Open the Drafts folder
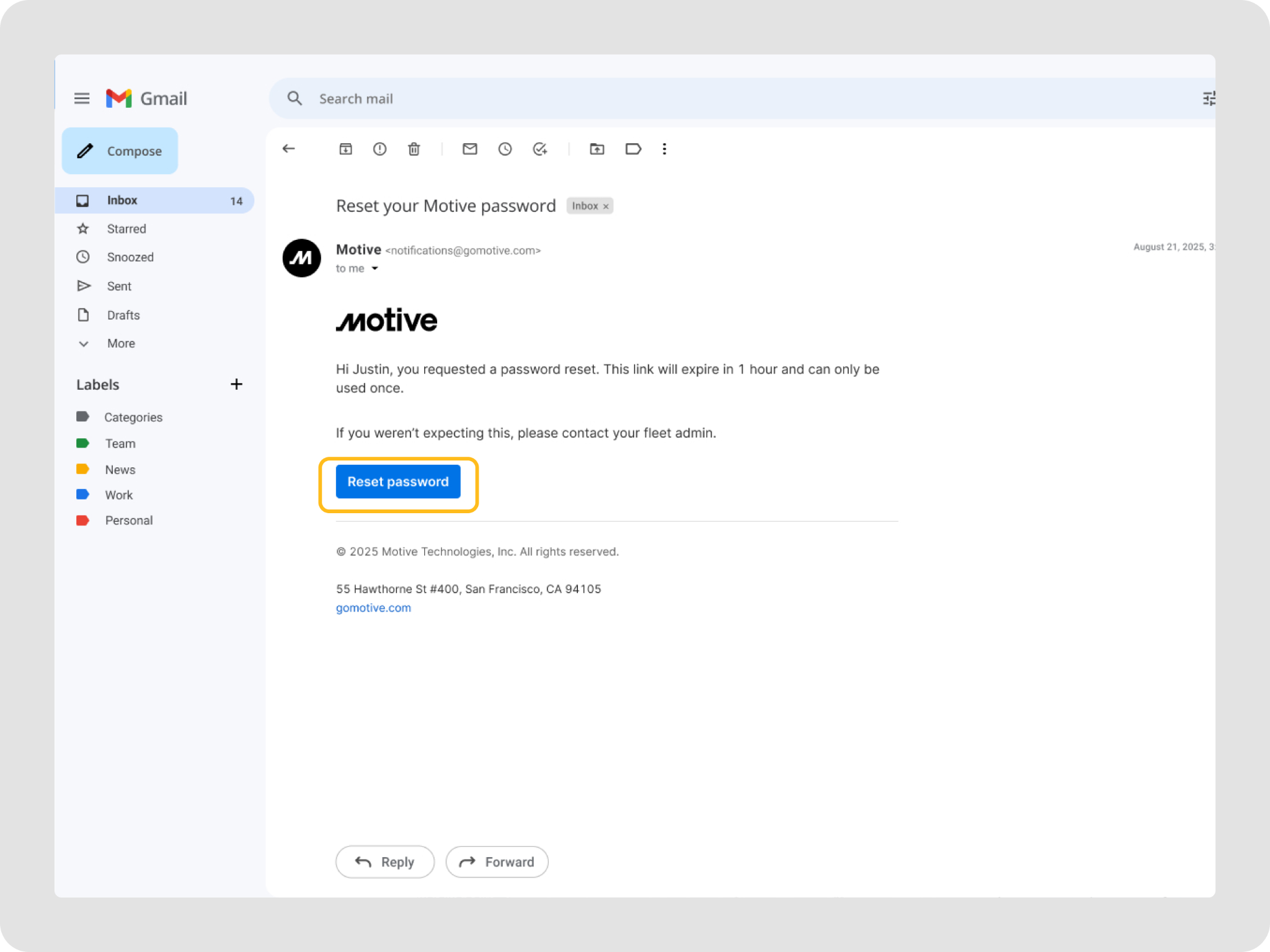The image size is (1270, 952). (x=123, y=315)
